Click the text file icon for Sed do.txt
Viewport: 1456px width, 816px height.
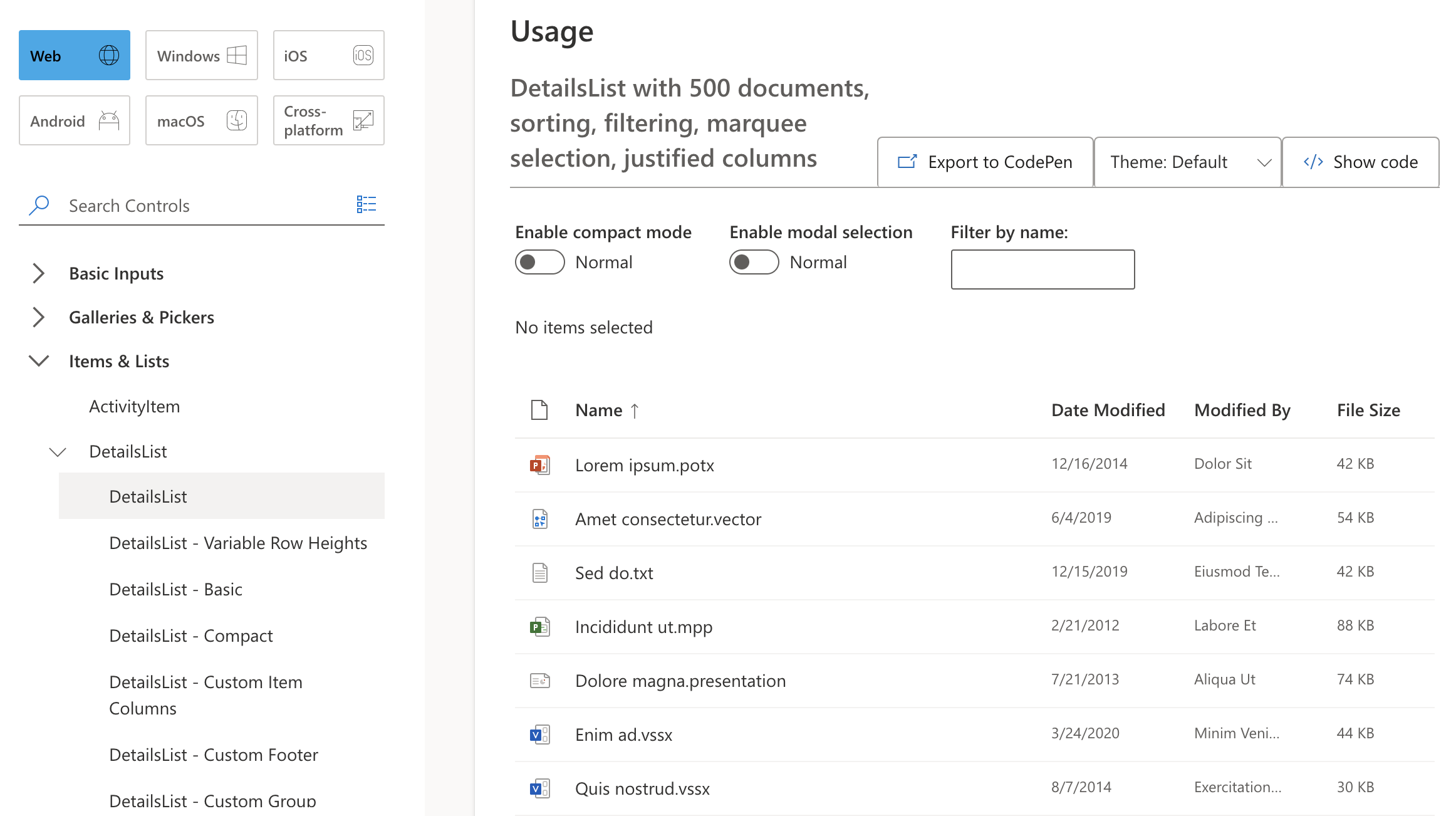539,573
